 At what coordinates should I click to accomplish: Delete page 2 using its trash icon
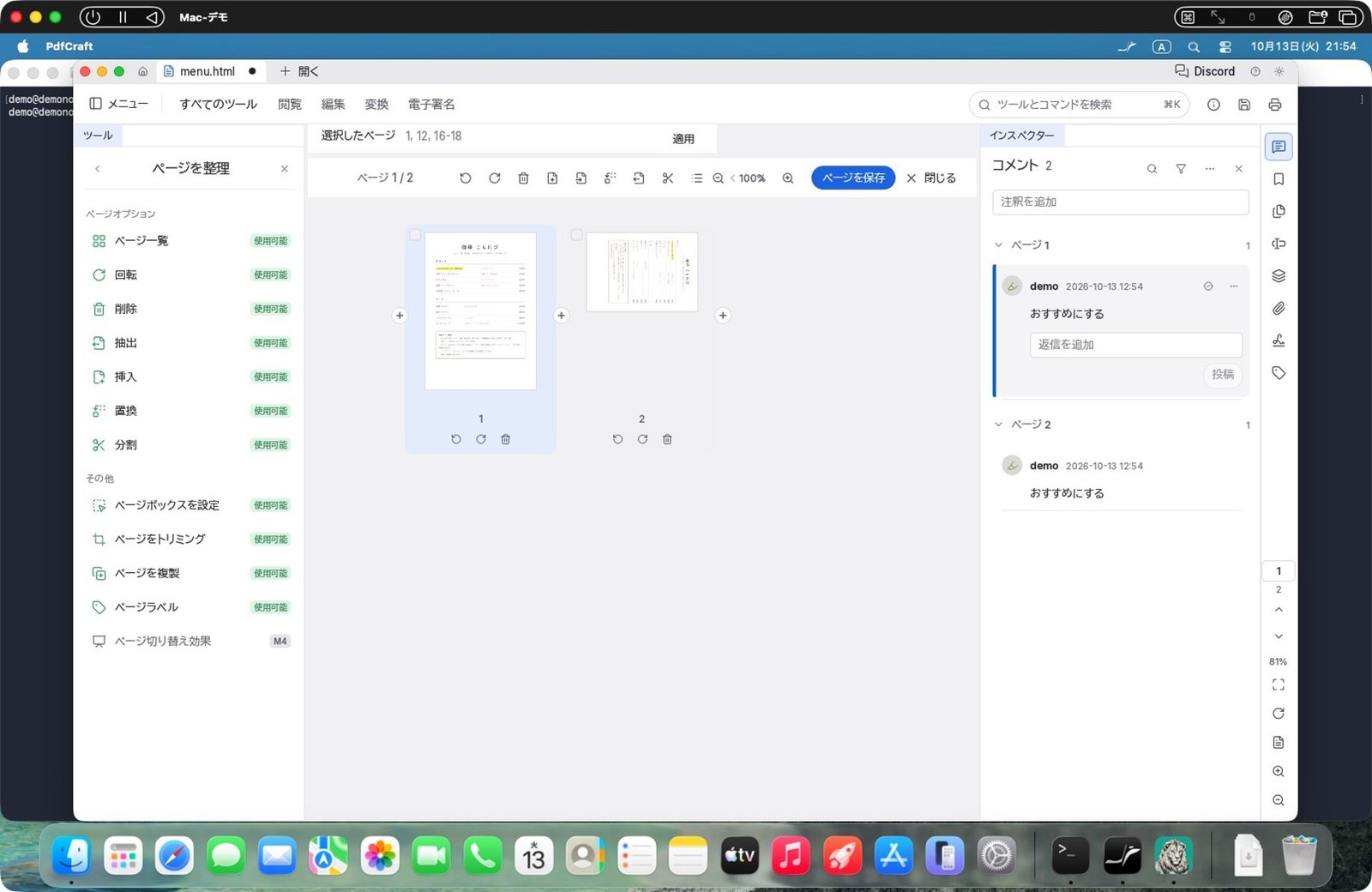pos(667,439)
